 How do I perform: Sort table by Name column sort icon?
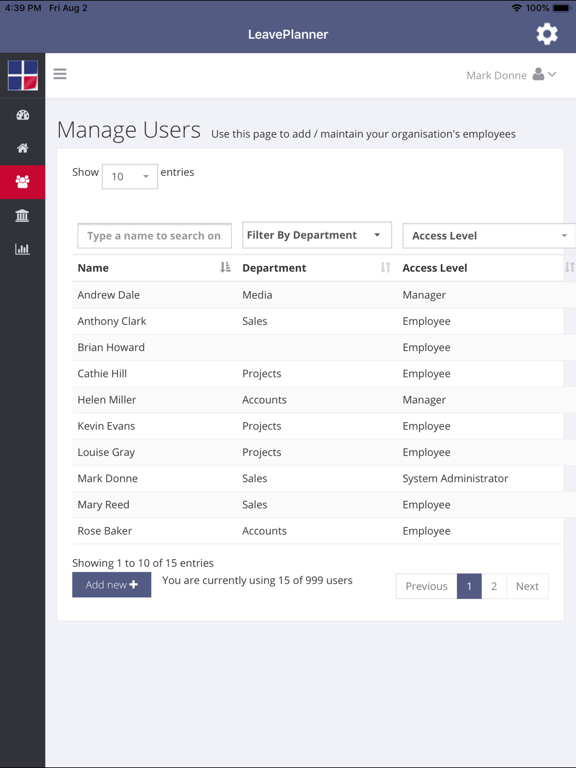point(225,267)
